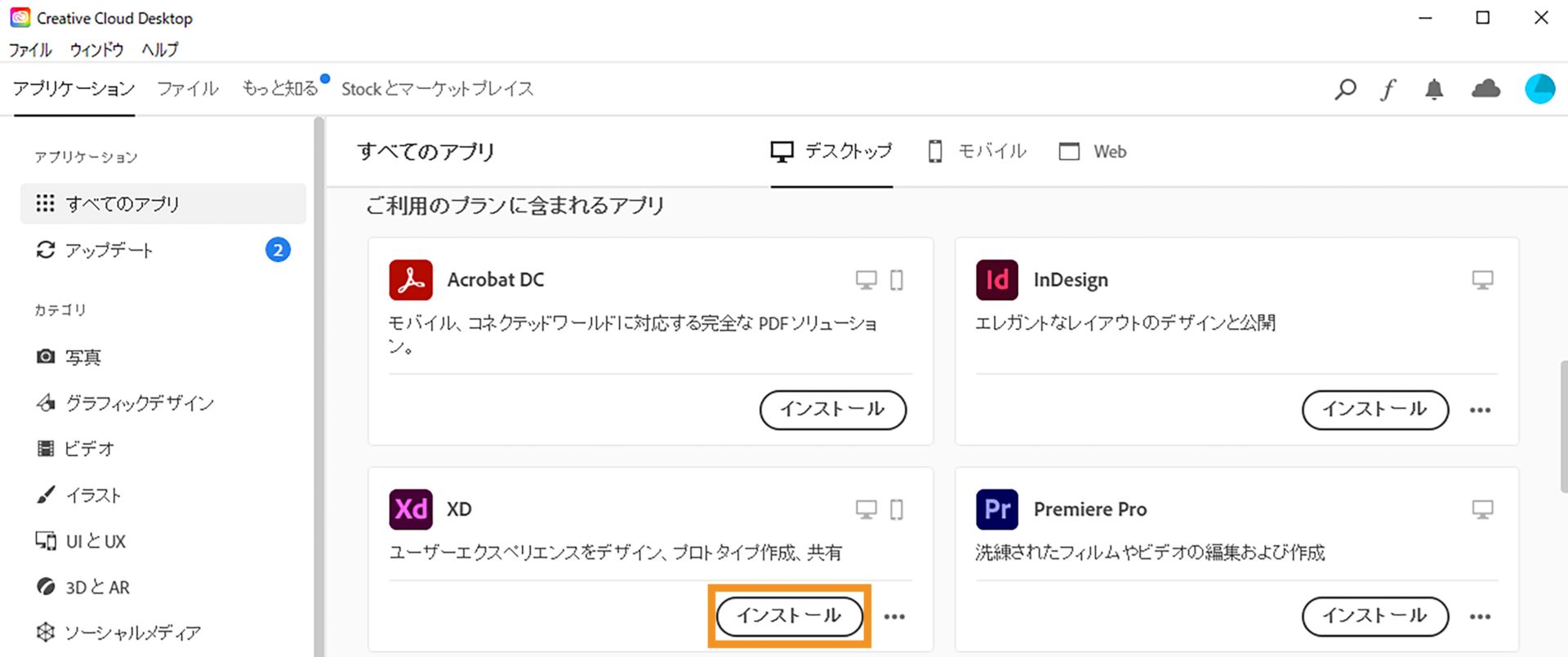This screenshot has width=1568, height=657.
Task: Click the Premiere Pro app name
Action: (1090, 509)
